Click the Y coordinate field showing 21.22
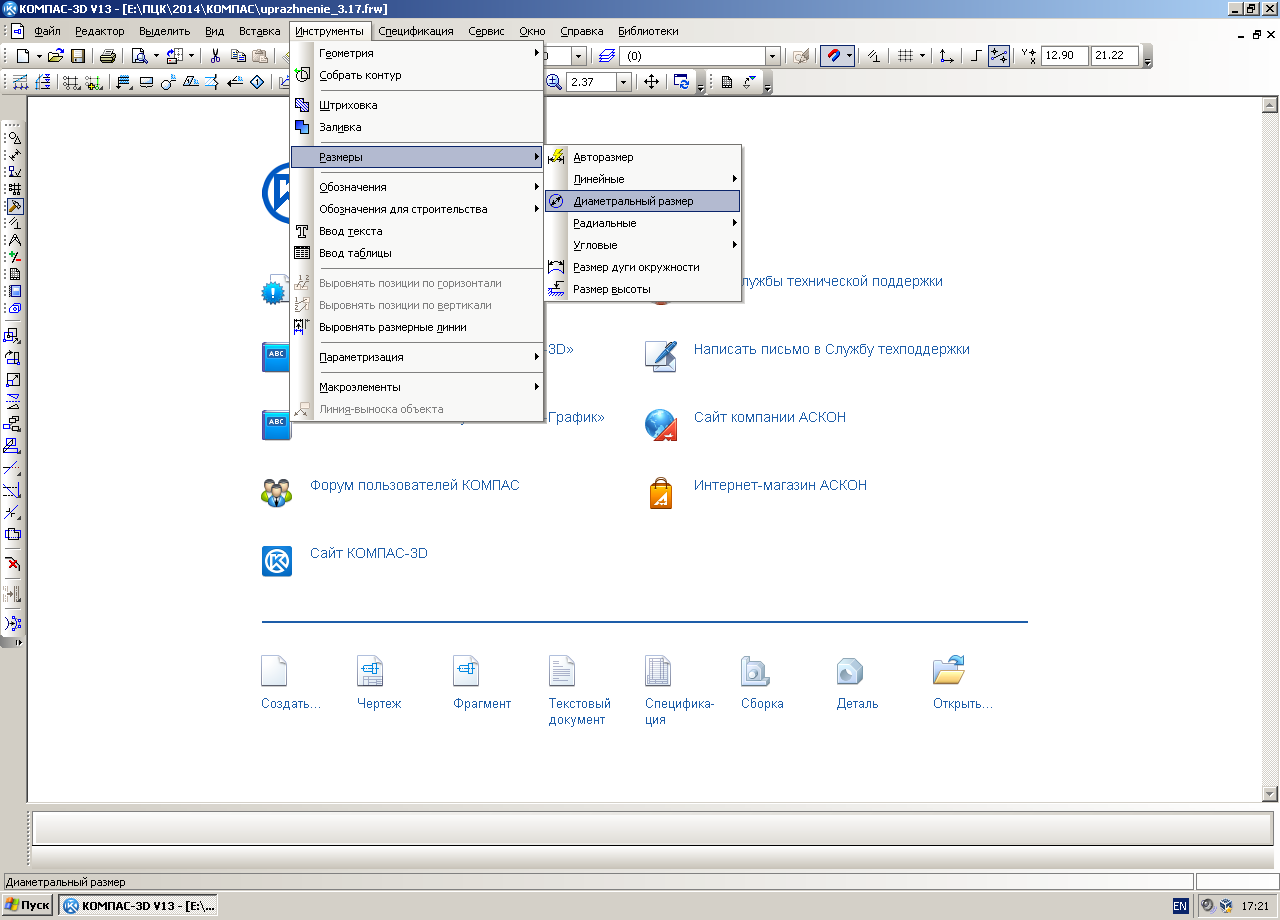The width and height of the screenshot is (1280, 920). (x=1115, y=56)
